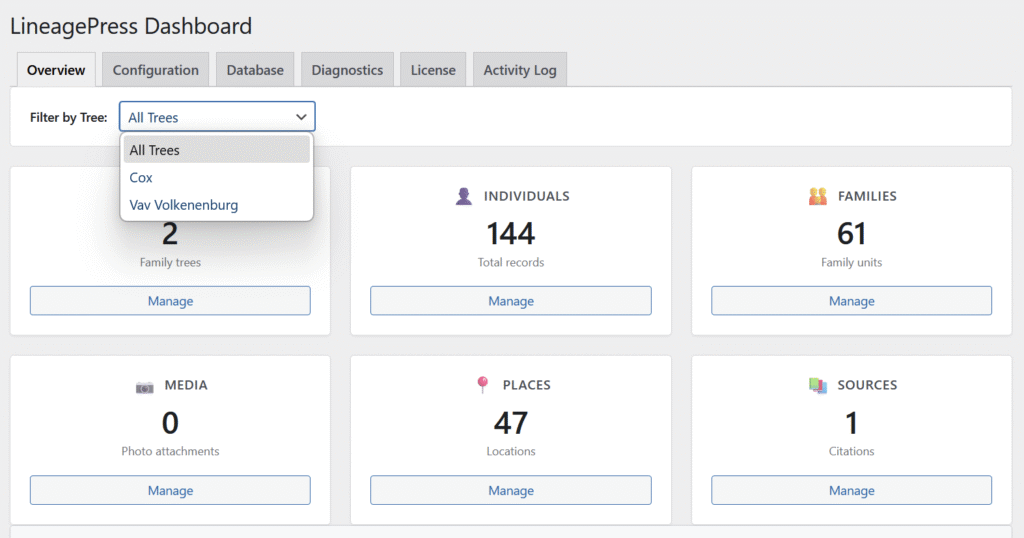The image size is (1024, 538).
Task: View the Activity Log tab
Action: tap(519, 70)
